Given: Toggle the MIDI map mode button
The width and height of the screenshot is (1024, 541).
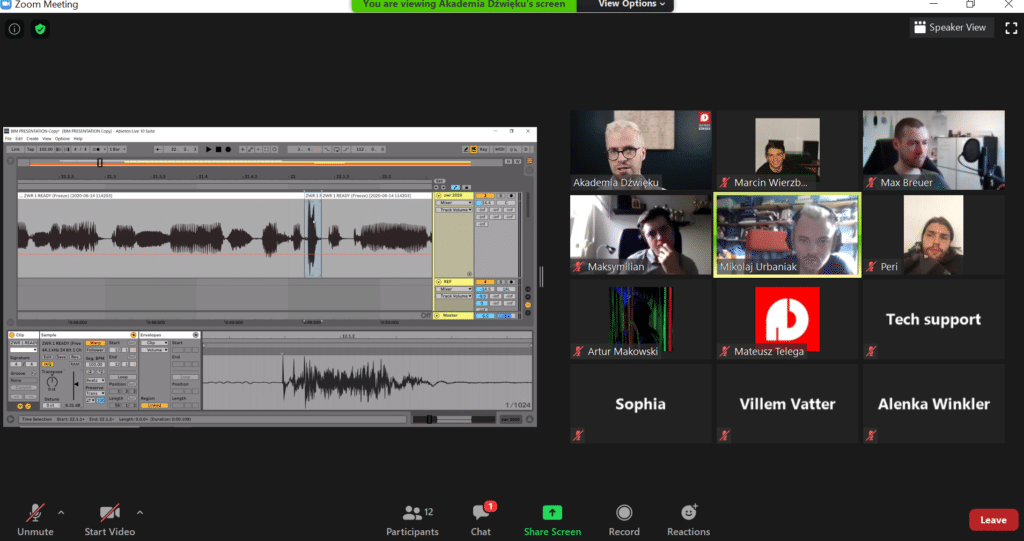Looking at the screenshot, I should pos(500,150).
